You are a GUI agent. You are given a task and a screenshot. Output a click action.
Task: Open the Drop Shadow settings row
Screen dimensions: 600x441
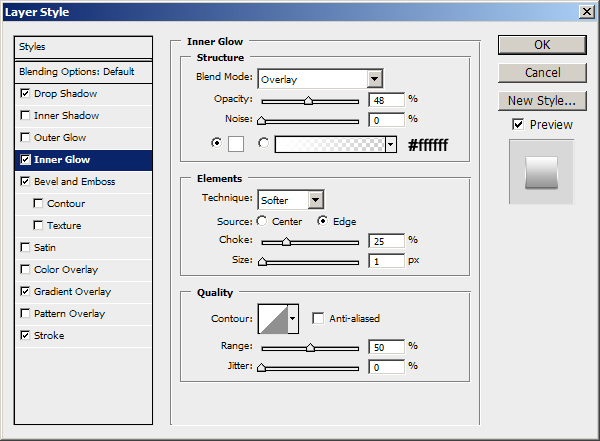coord(83,94)
